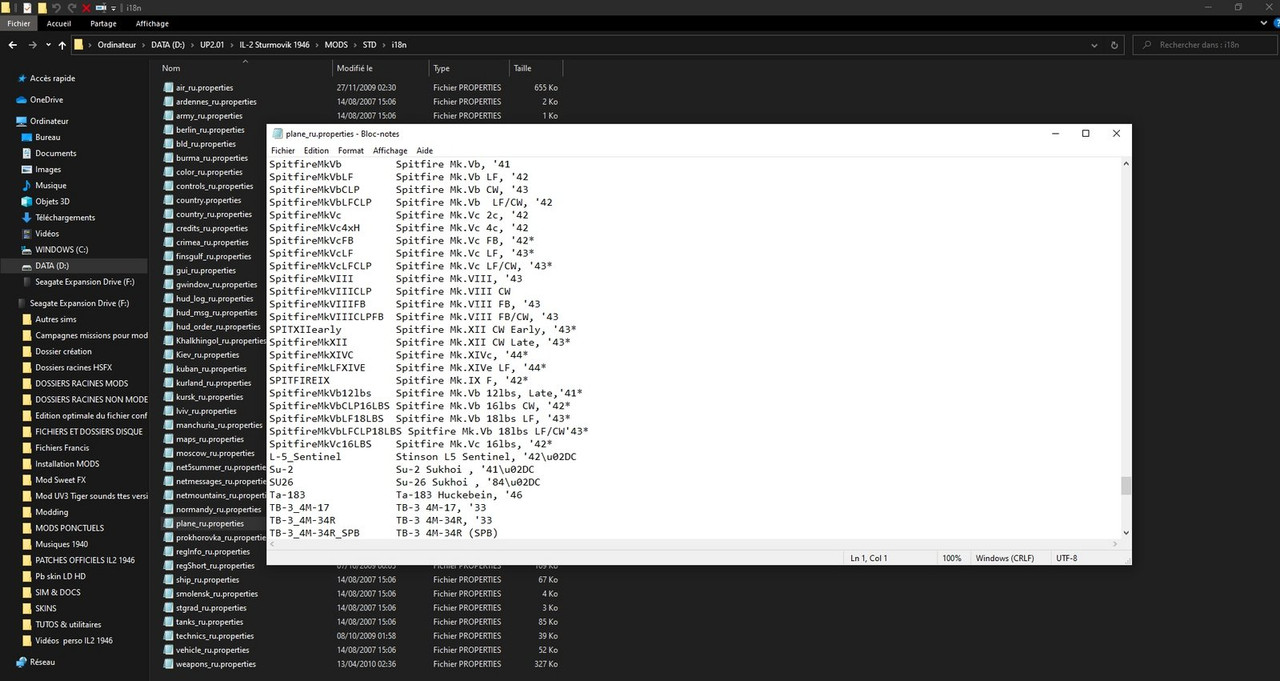Click UP2.01 in the address path
Viewport: 1280px width, 681px height.
point(212,45)
